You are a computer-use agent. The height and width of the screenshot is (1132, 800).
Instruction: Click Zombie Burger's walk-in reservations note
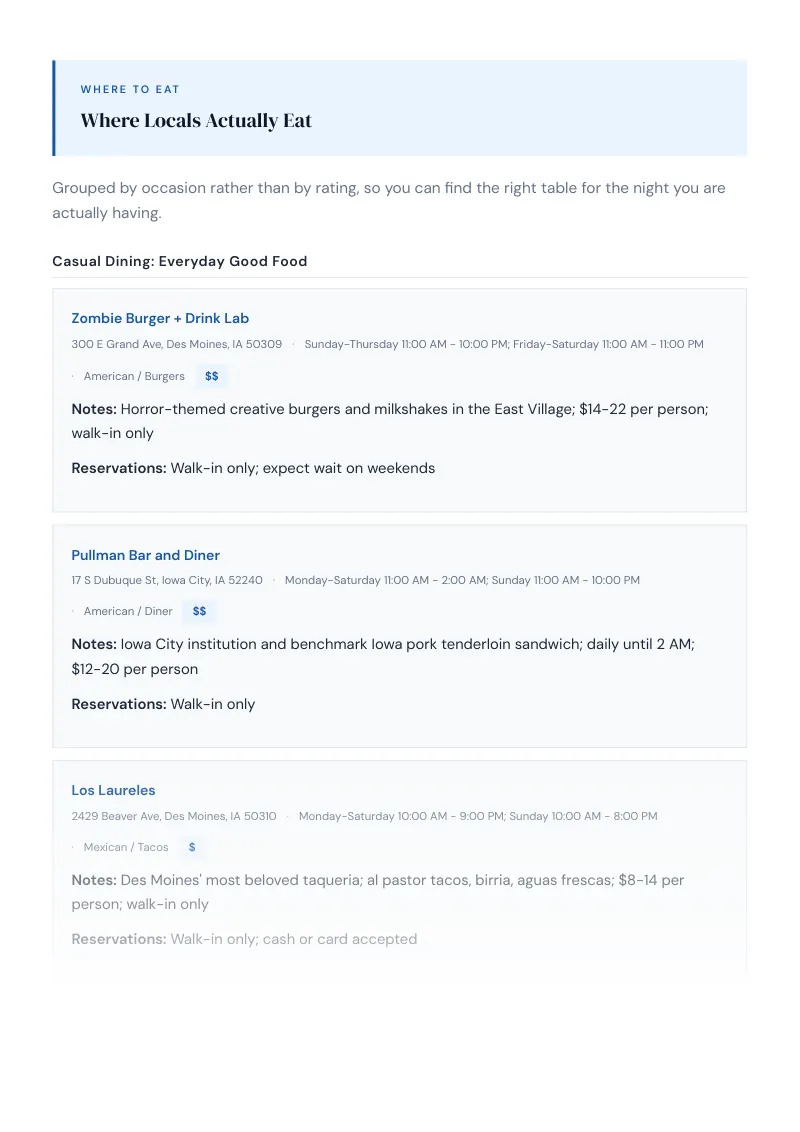(253, 469)
